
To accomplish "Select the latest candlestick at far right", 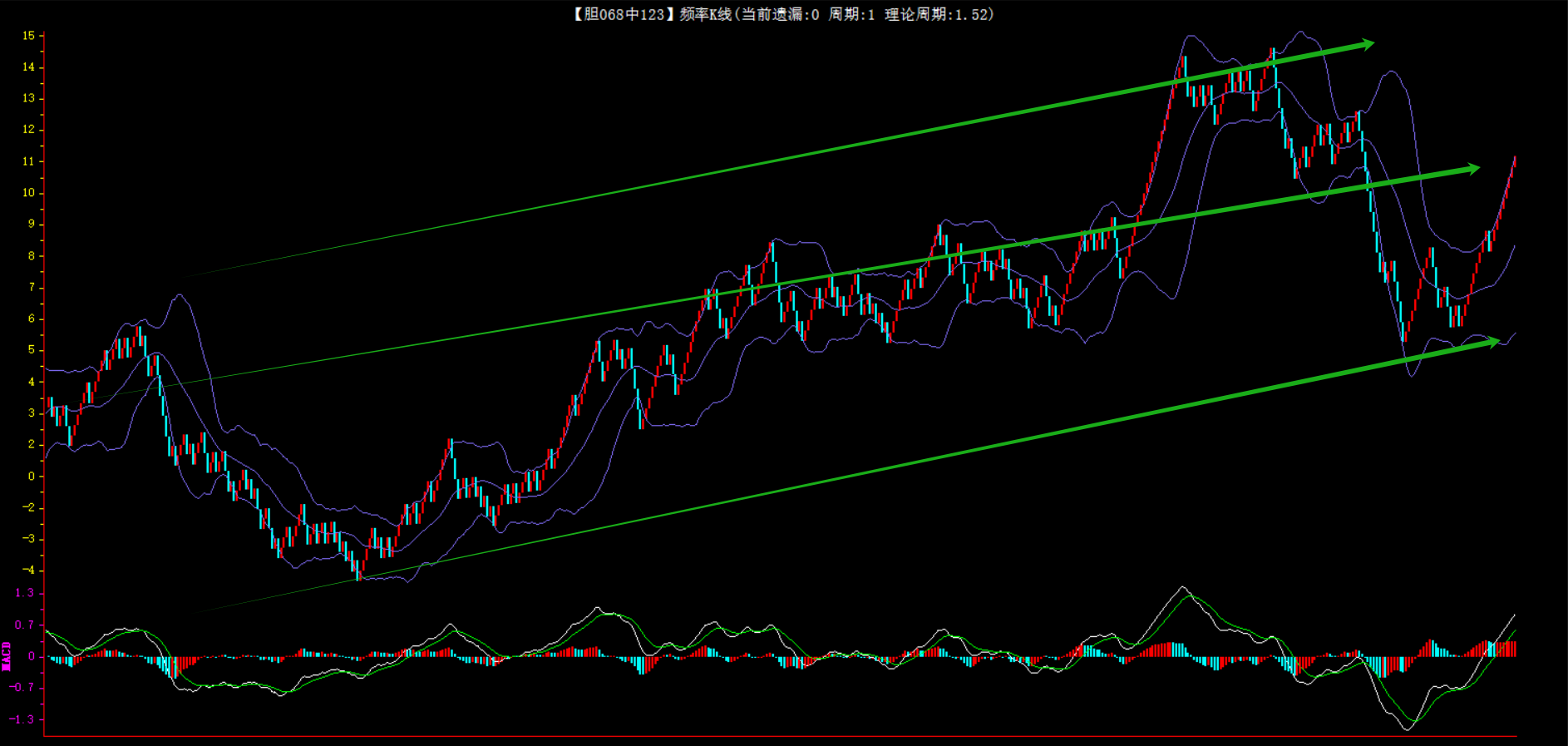I will coord(1513,162).
